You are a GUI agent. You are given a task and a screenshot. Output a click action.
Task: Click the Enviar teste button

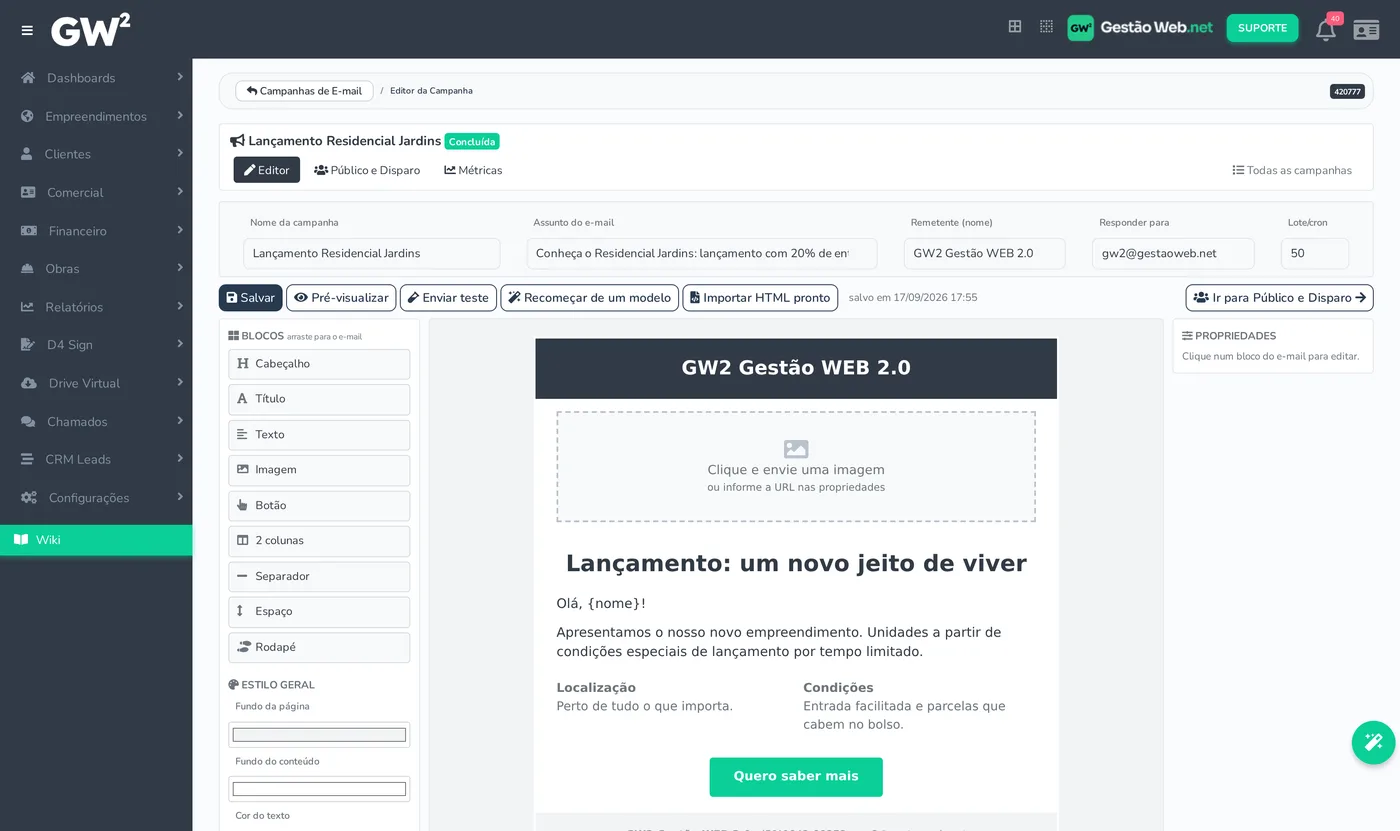point(448,298)
